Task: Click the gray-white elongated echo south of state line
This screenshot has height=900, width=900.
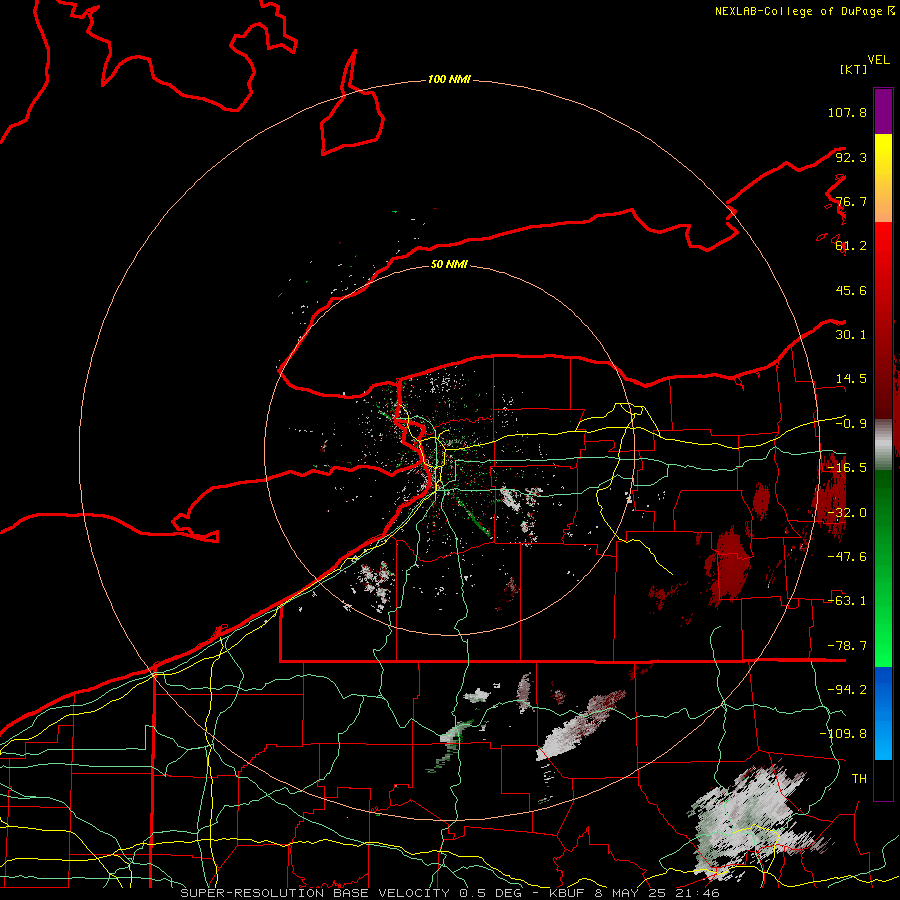Action: pos(580,726)
